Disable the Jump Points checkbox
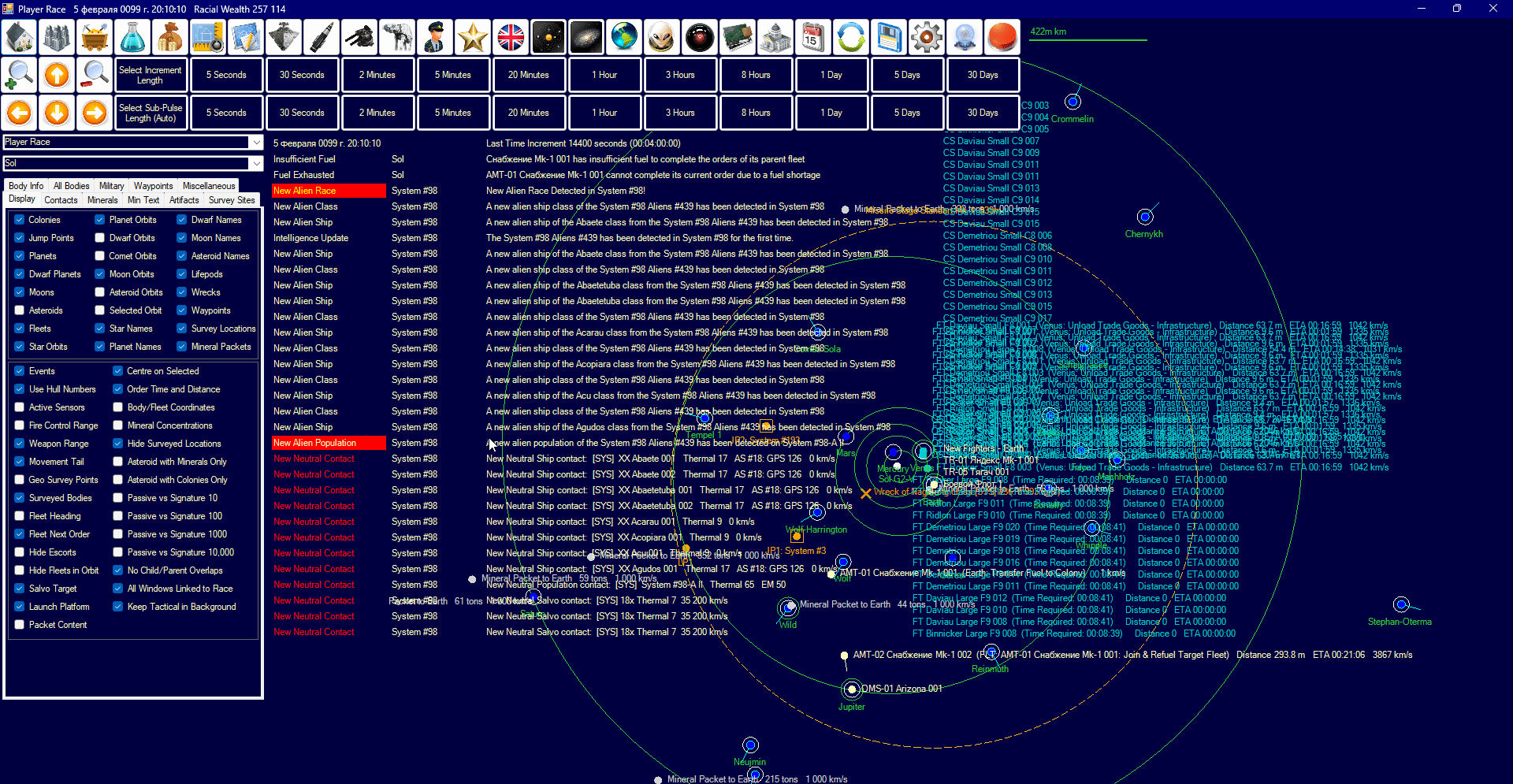Screen dimensions: 1513x784 [x=20, y=238]
